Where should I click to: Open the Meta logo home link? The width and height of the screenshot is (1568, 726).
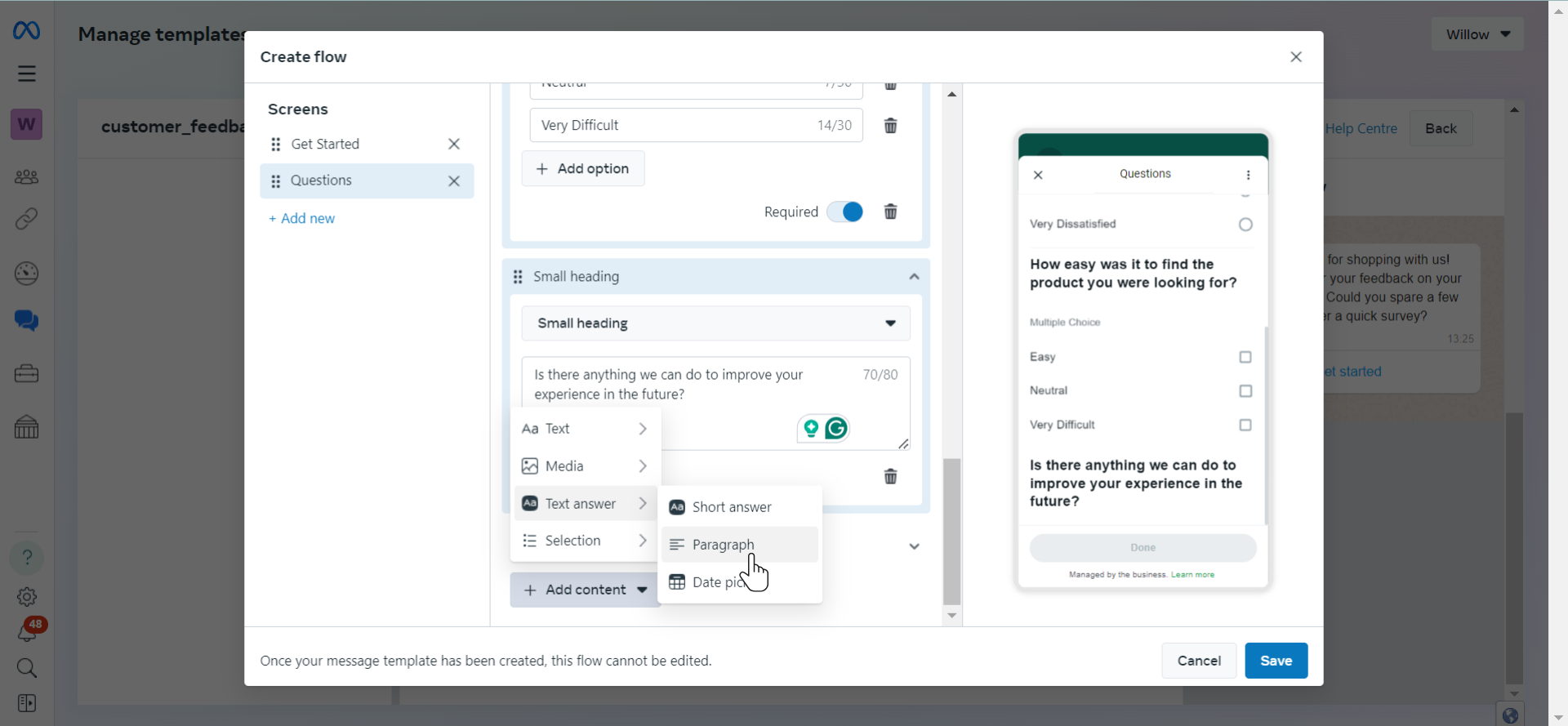(x=26, y=31)
